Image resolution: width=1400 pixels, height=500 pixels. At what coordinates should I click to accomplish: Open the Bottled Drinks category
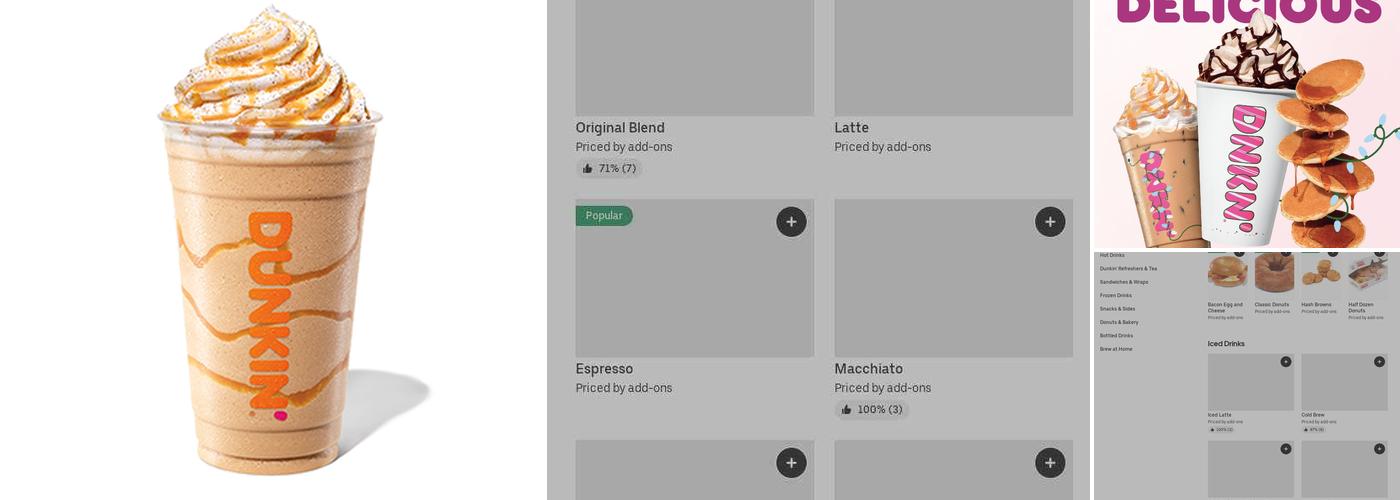click(x=1116, y=336)
